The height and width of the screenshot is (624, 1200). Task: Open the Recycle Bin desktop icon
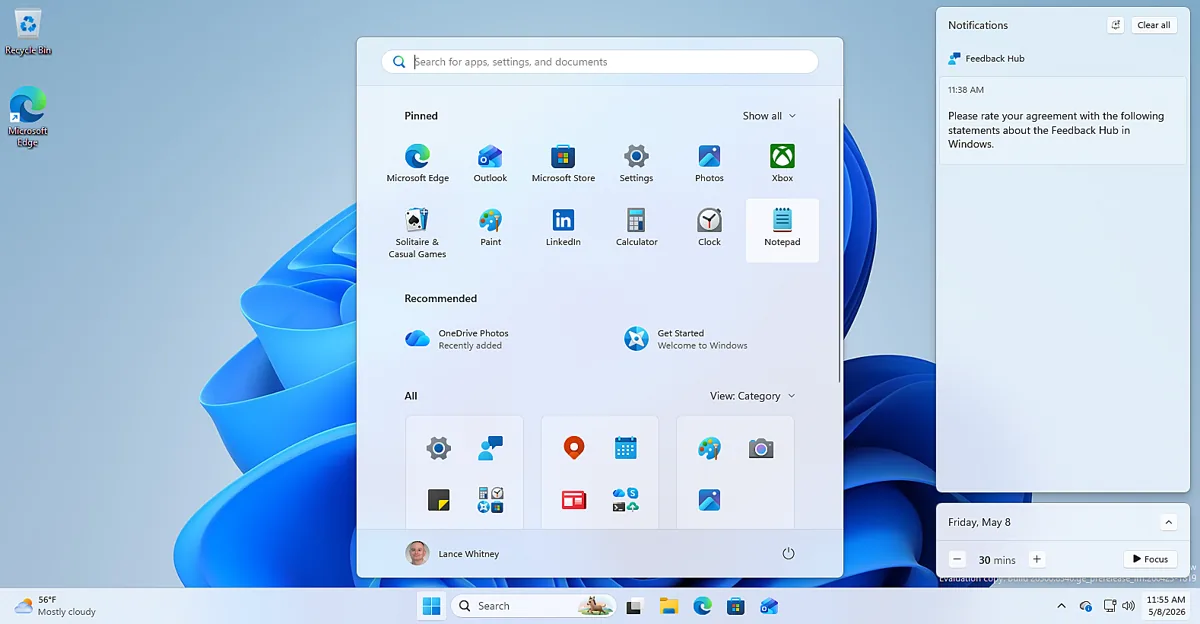28,31
